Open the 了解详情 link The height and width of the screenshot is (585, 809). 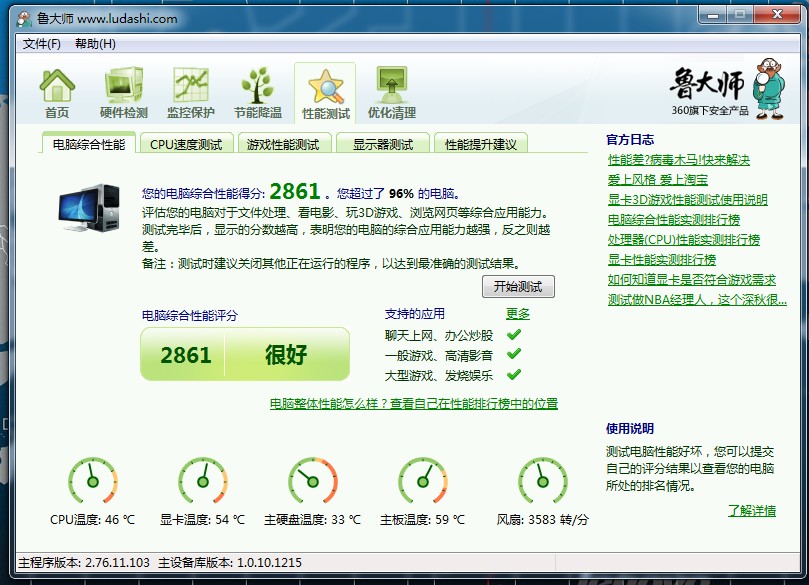coord(752,510)
